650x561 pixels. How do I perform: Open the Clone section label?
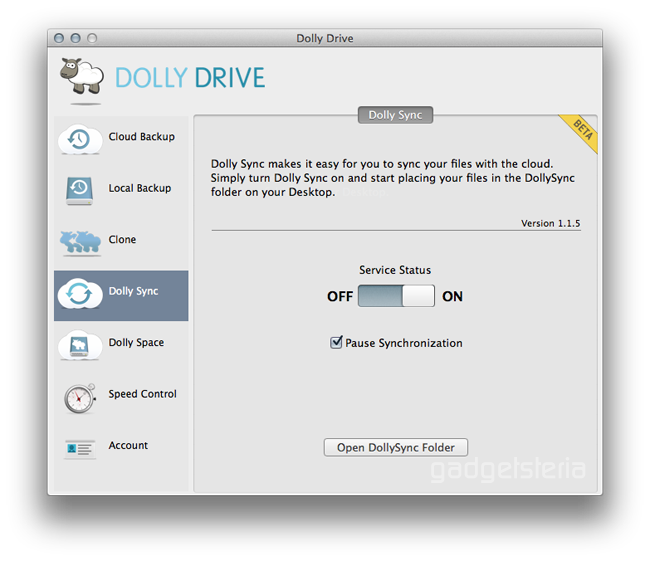click(x=122, y=240)
